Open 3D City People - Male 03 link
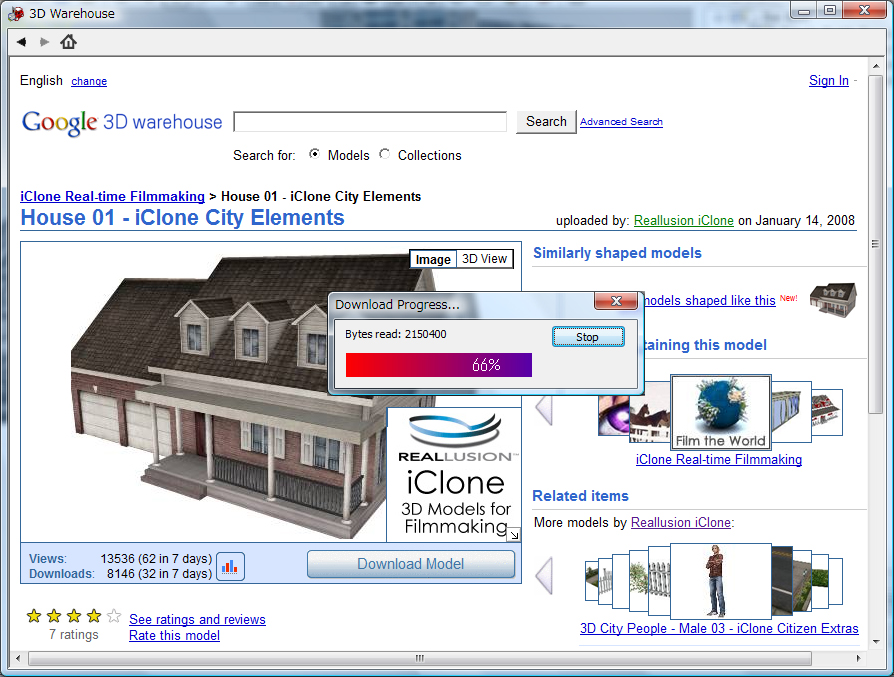 [x=719, y=628]
